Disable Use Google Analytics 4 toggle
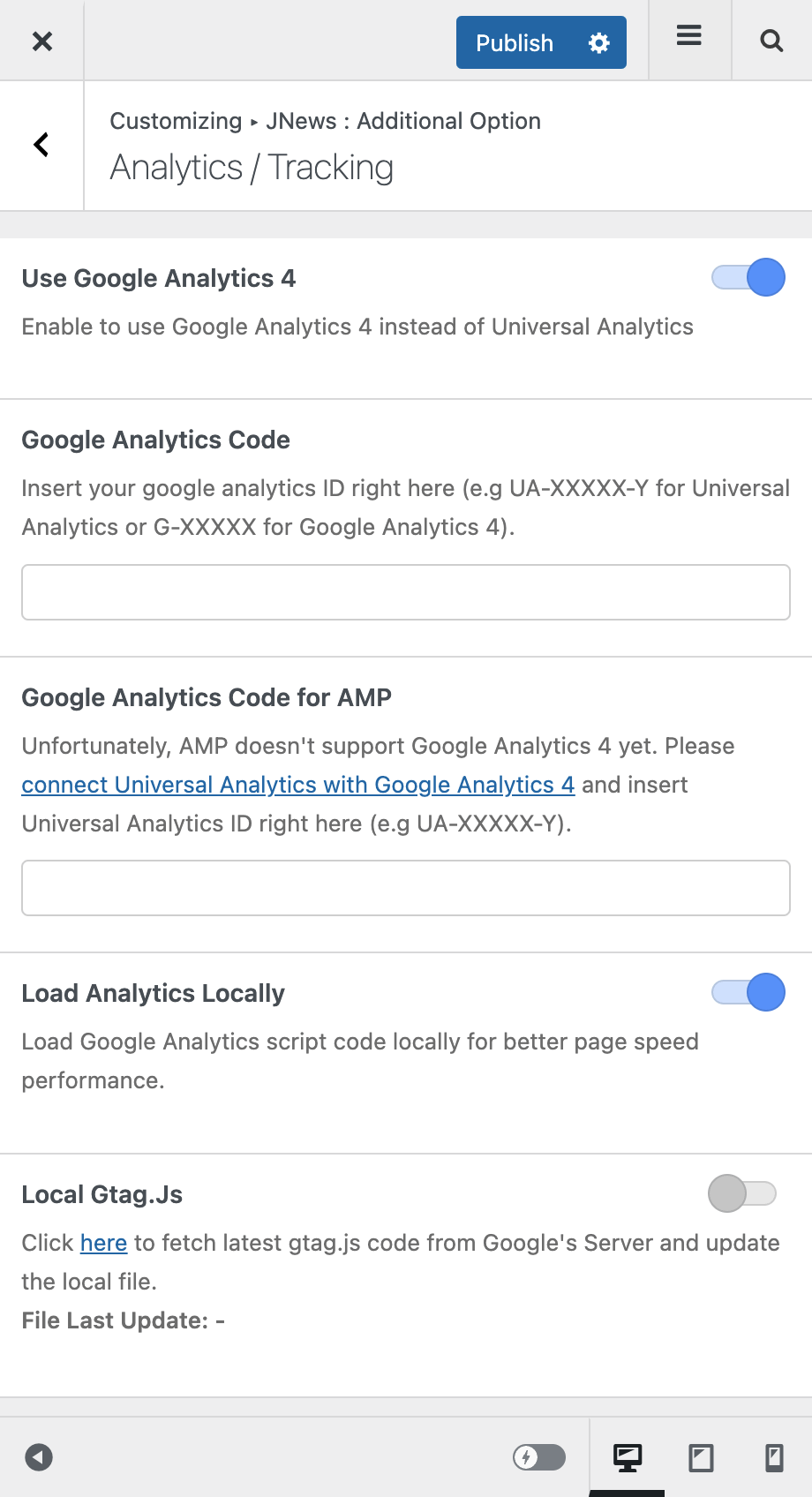 [x=748, y=278]
